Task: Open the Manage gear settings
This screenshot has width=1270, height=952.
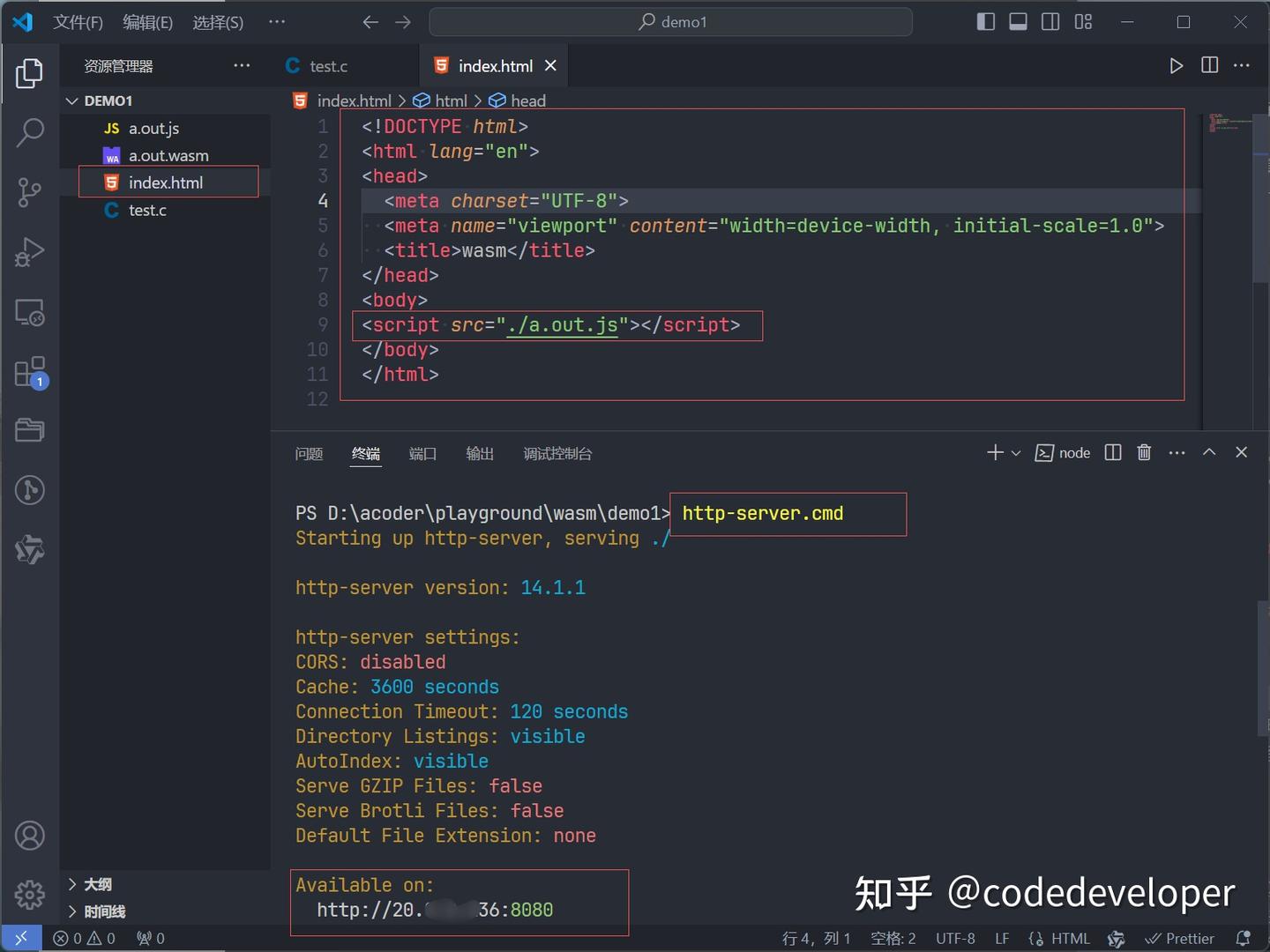Action: [29, 894]
